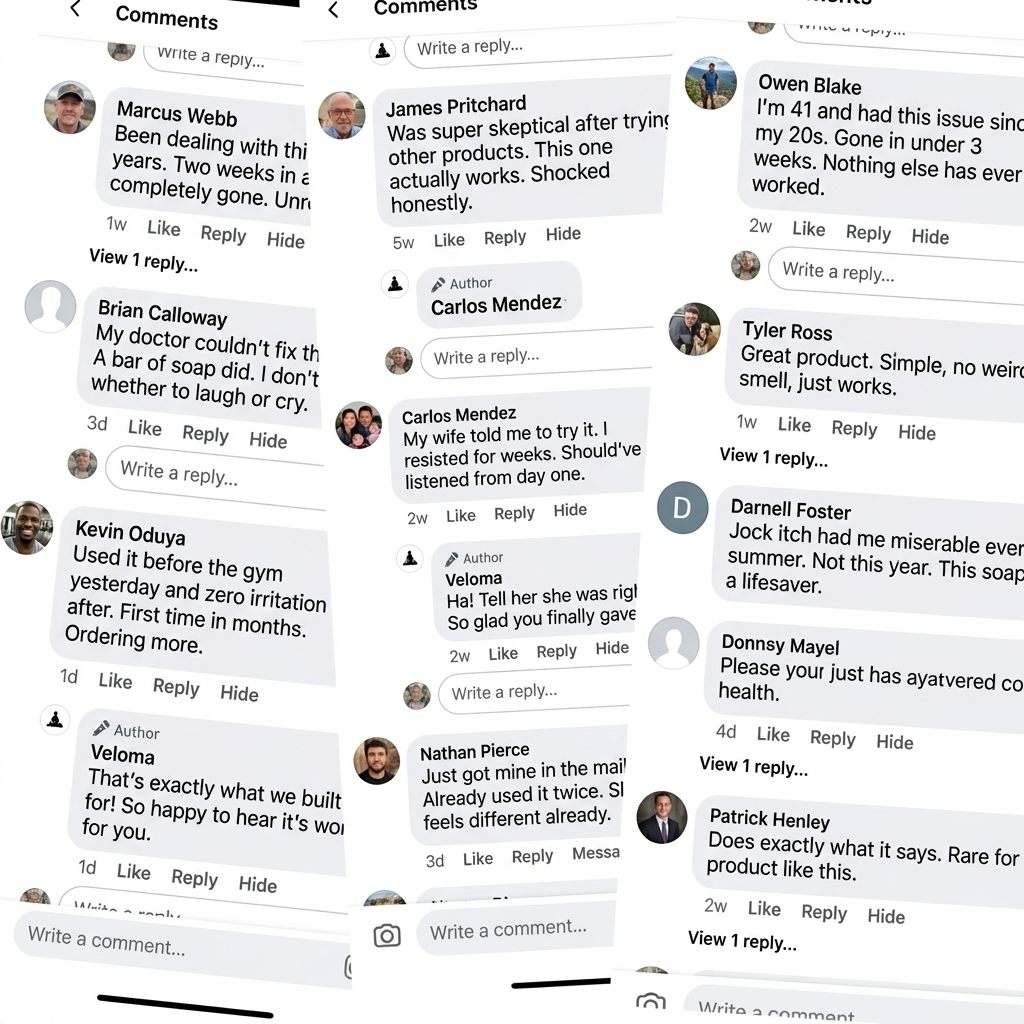Like Brian Calloway's comment
The height and width of the screenshot is (1024, 1024).
145,428
